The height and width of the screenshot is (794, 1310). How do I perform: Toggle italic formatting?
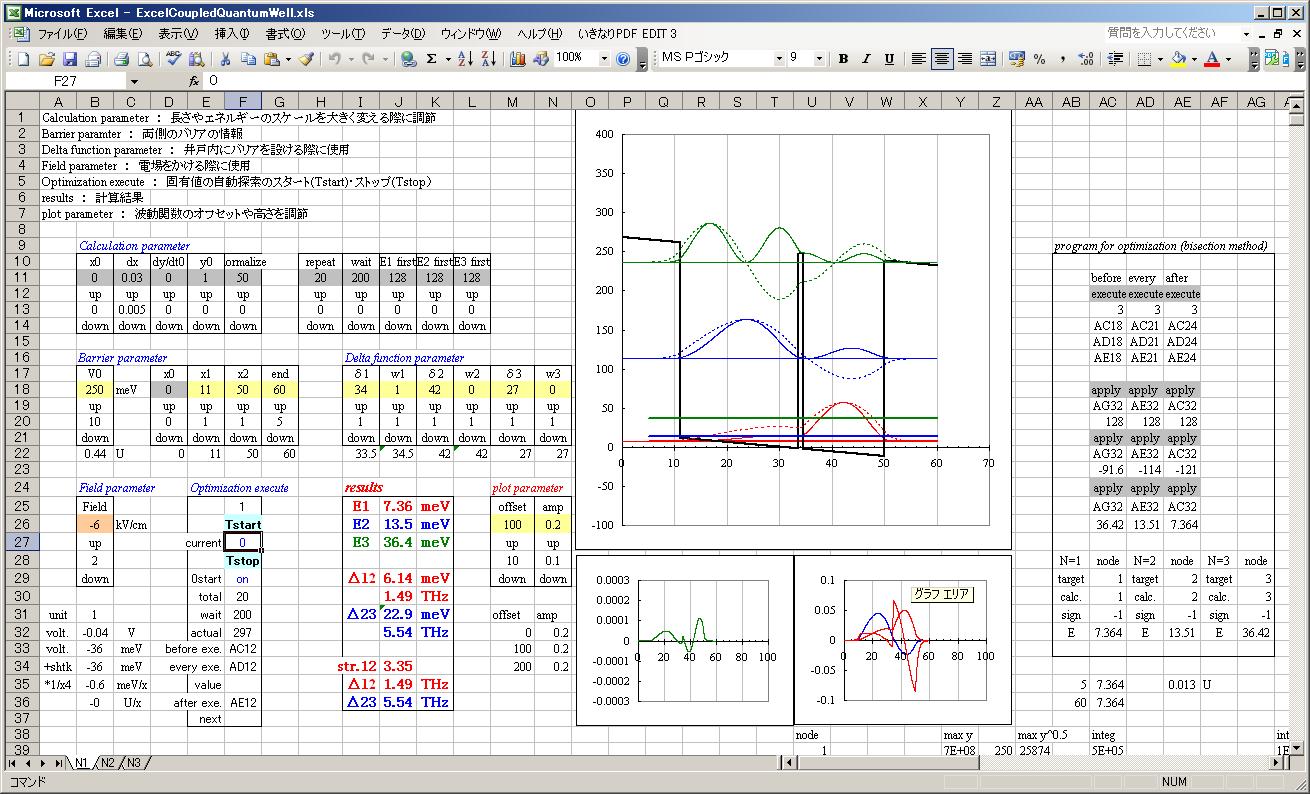pyautogui.click(x=866, y=59)
